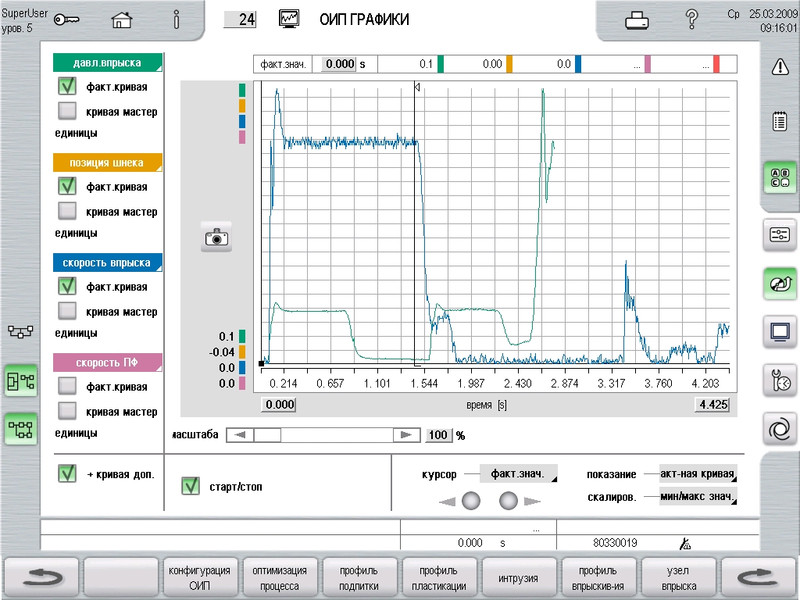This screenshot has height=600, width=800.
Task: Click the forward arrow button at bottom right
Action: point(759,578)
